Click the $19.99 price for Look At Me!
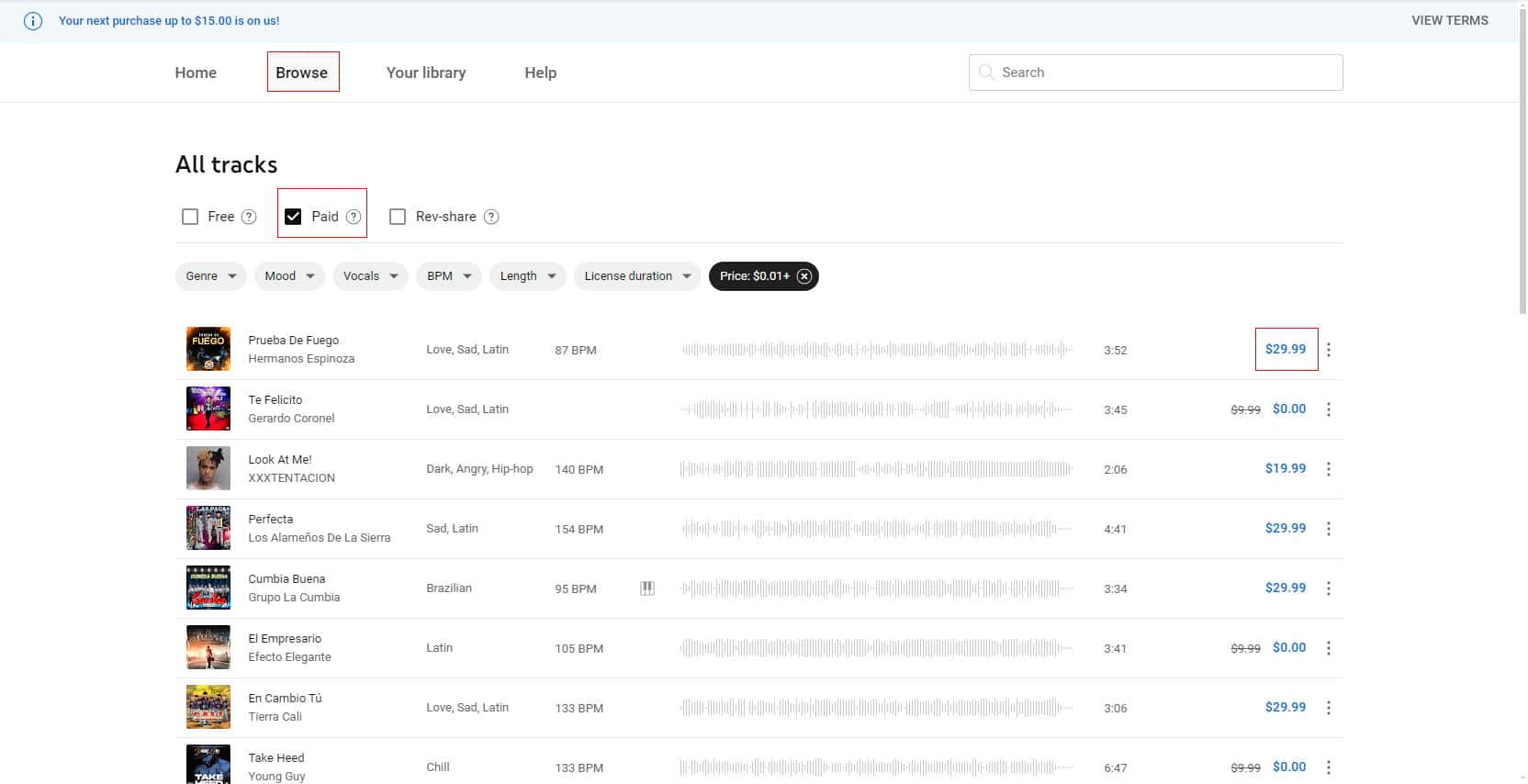This screenshot has height=784, width=1528. (x=1285, y=468)
